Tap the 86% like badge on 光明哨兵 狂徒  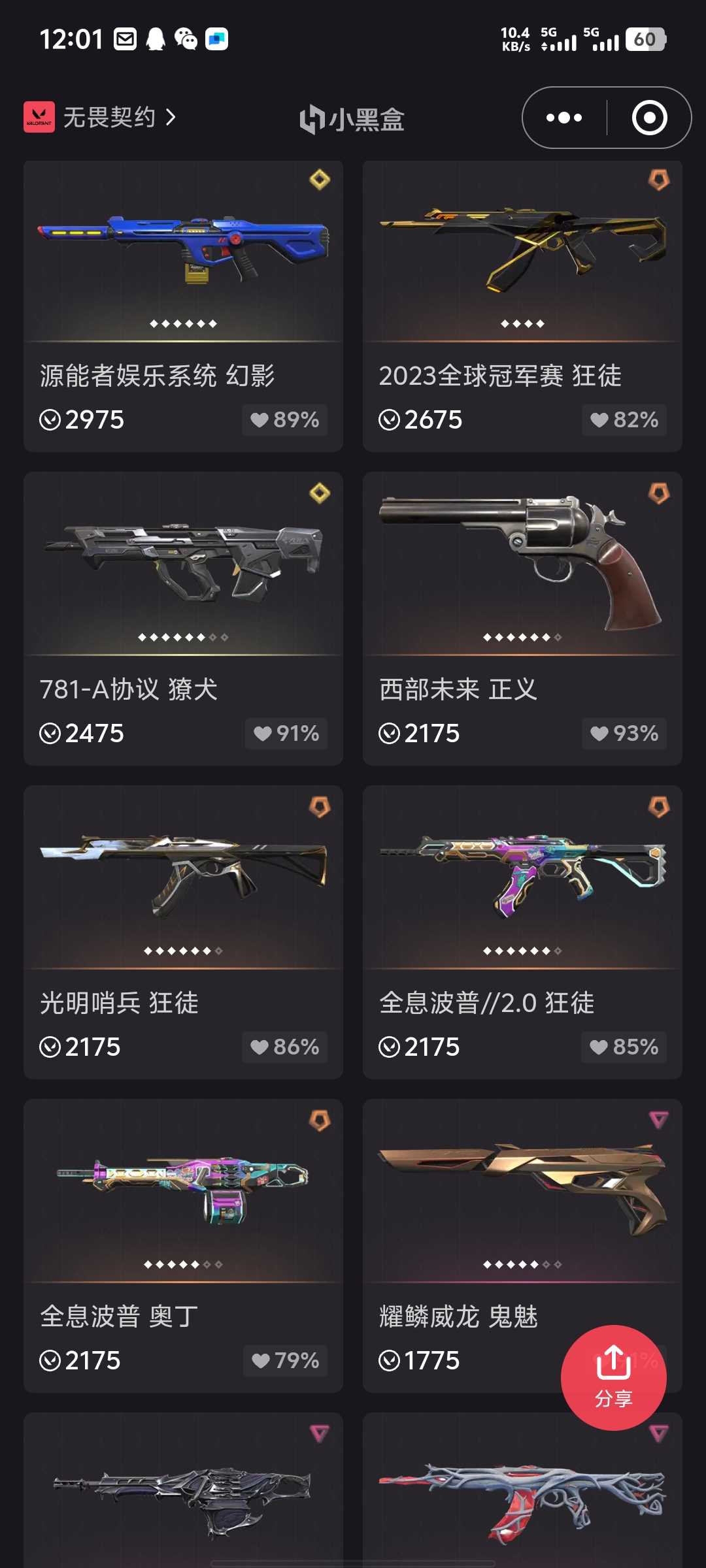(x=284, y=1047)
